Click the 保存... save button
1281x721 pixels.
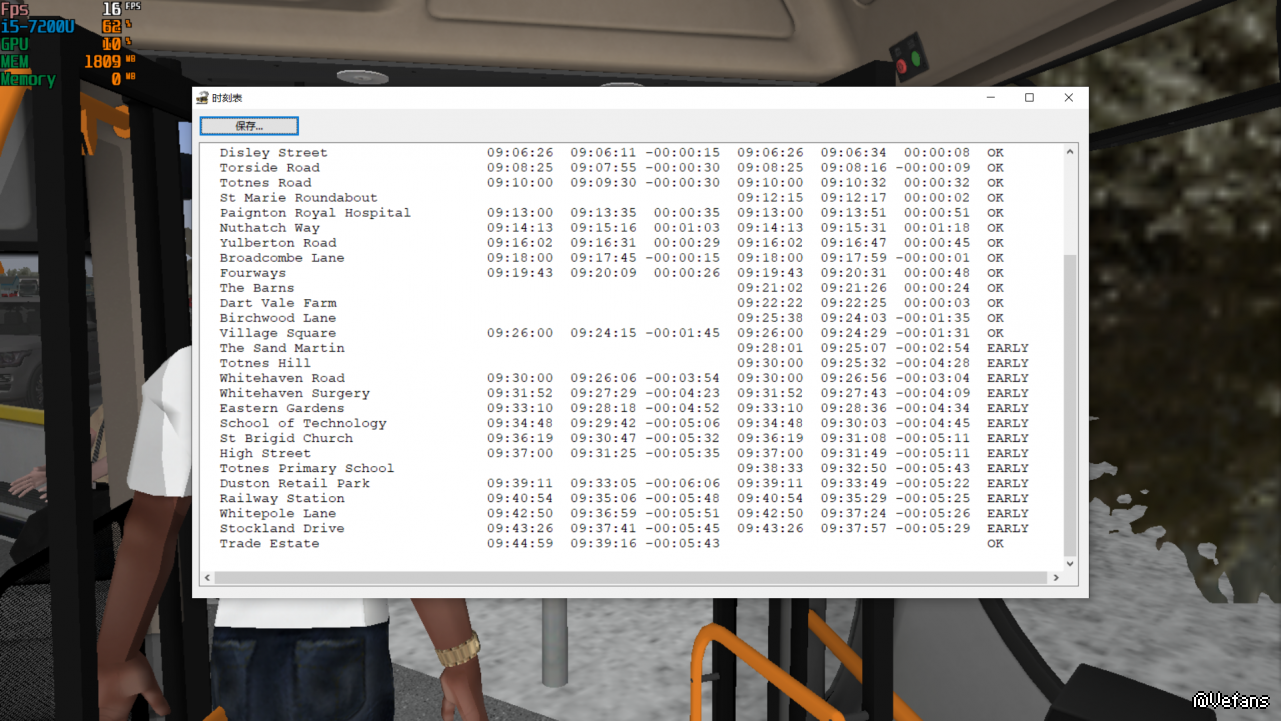pos(249,126)
